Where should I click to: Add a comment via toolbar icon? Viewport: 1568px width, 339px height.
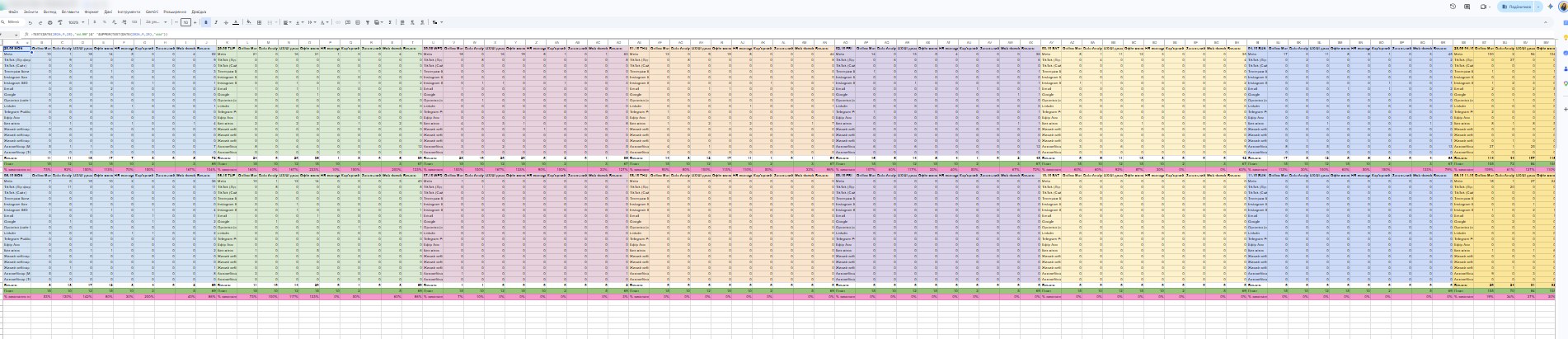point(348,22)
